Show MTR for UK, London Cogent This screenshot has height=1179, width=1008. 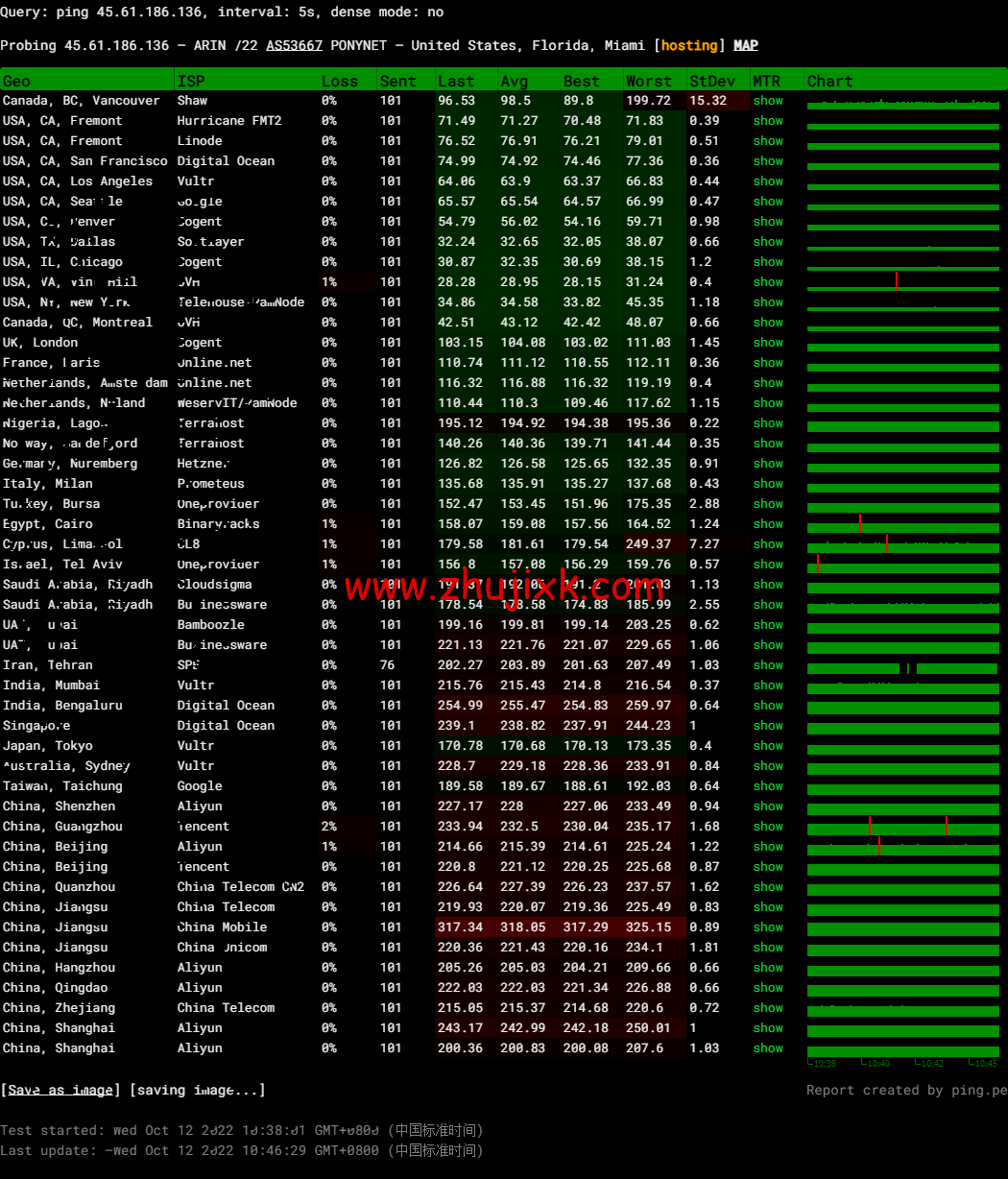pyautogui.click(x=768, y=342)
